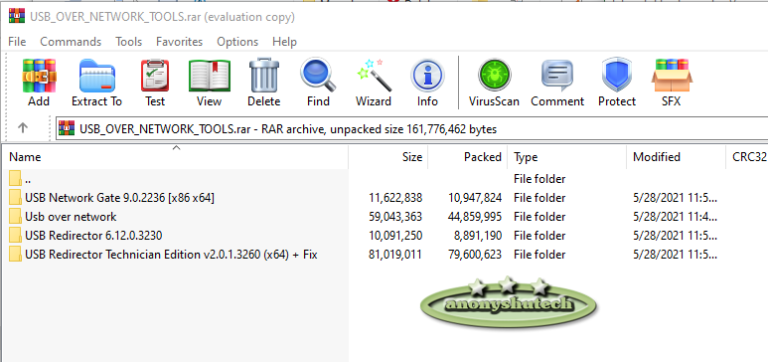Viewport: 768px width, 362px height.
Task: Click the SFX toolbar icon
Action: point(672,75)
